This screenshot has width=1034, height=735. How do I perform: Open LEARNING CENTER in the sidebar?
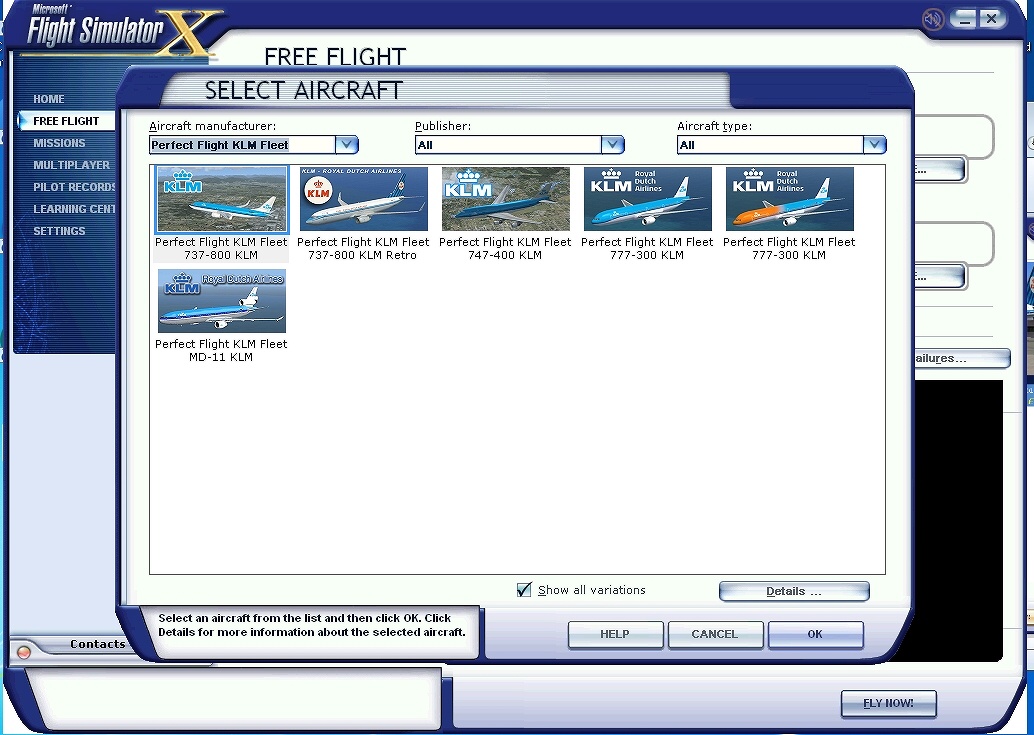(74, 209)
